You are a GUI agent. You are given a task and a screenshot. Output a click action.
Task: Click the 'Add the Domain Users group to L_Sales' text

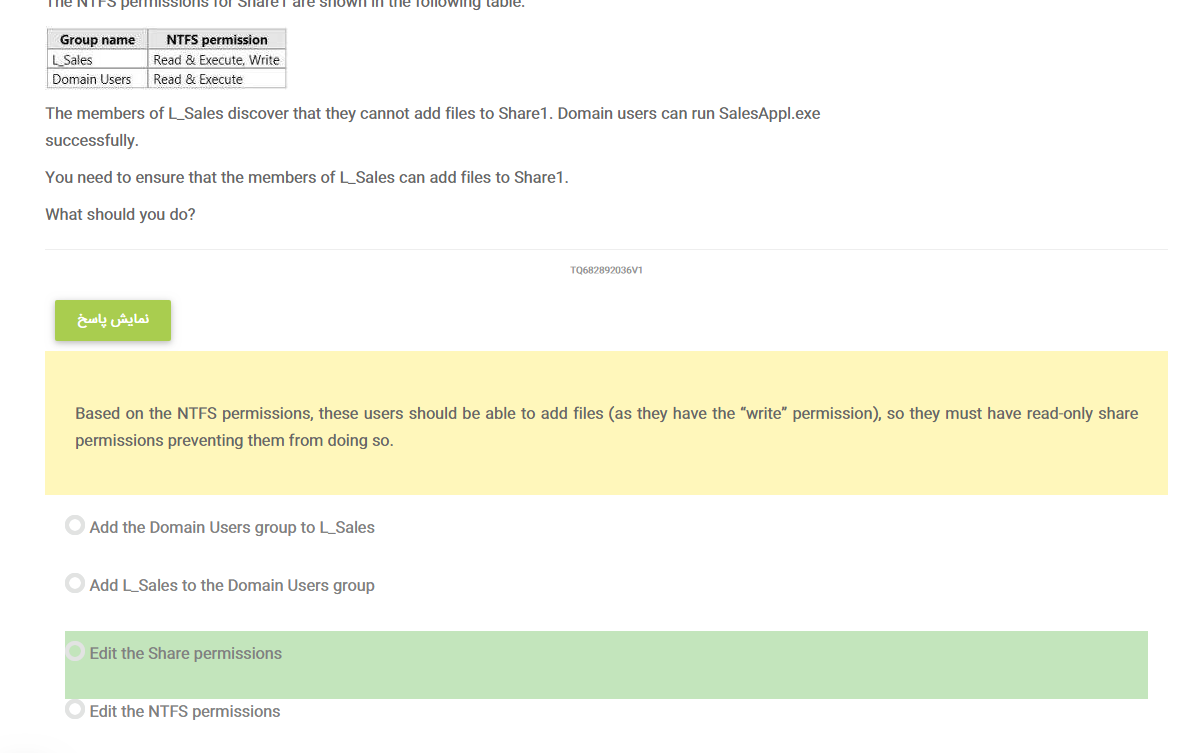pos(232,527)
